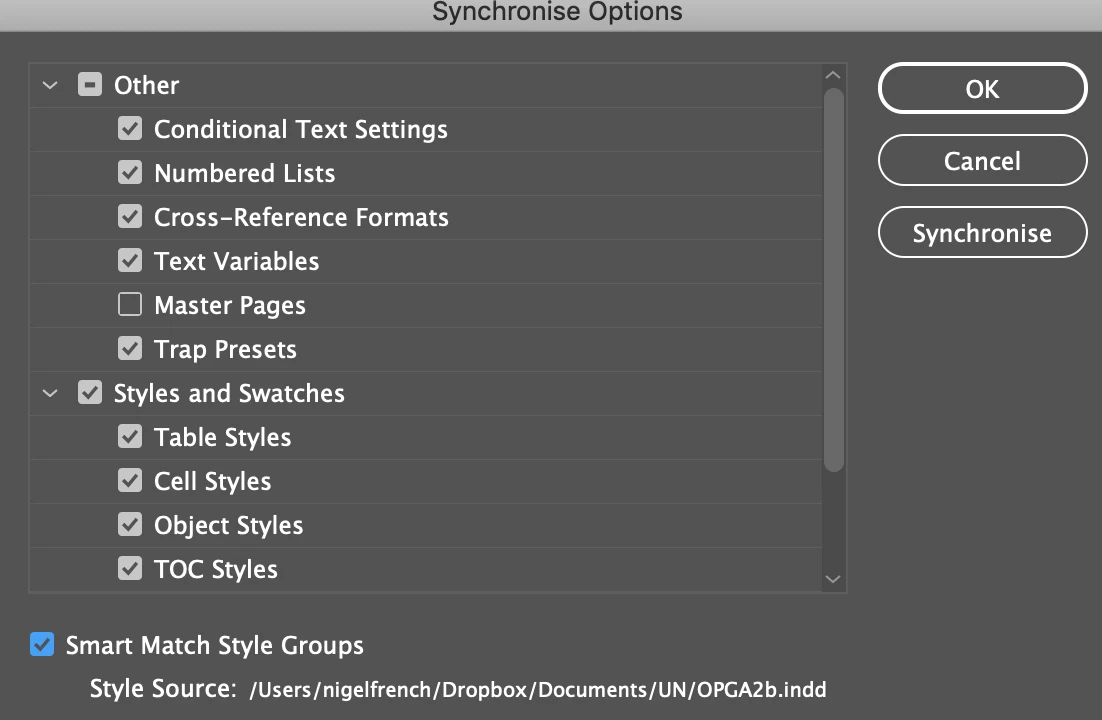The height and width of the screenshot is (720, 1102).
Task: Uncheck TOC Styles checkbox
Action: point(130,569)
